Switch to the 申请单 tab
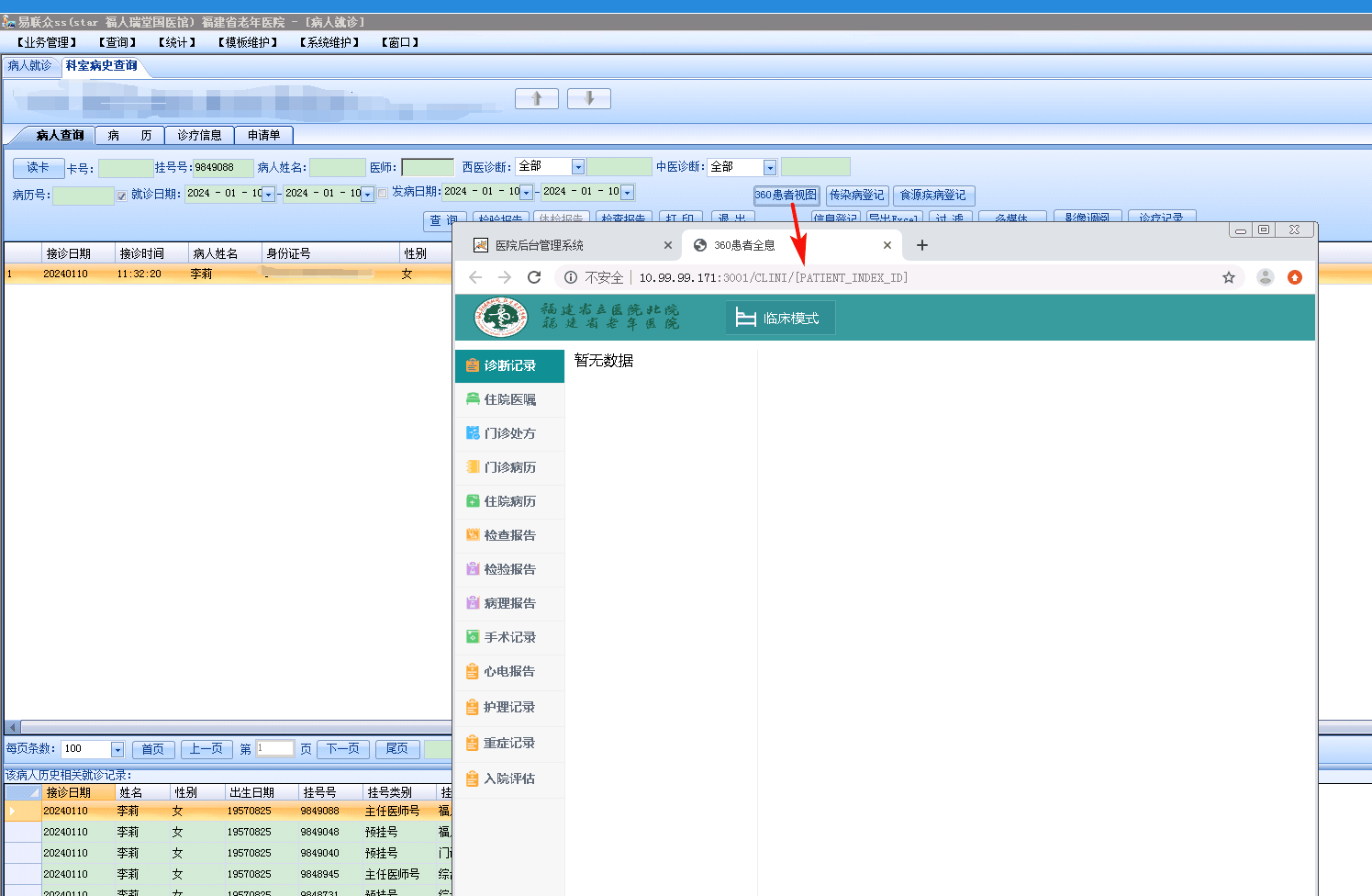The height and width of the screenshot is (896, 1372). (264, 135)
